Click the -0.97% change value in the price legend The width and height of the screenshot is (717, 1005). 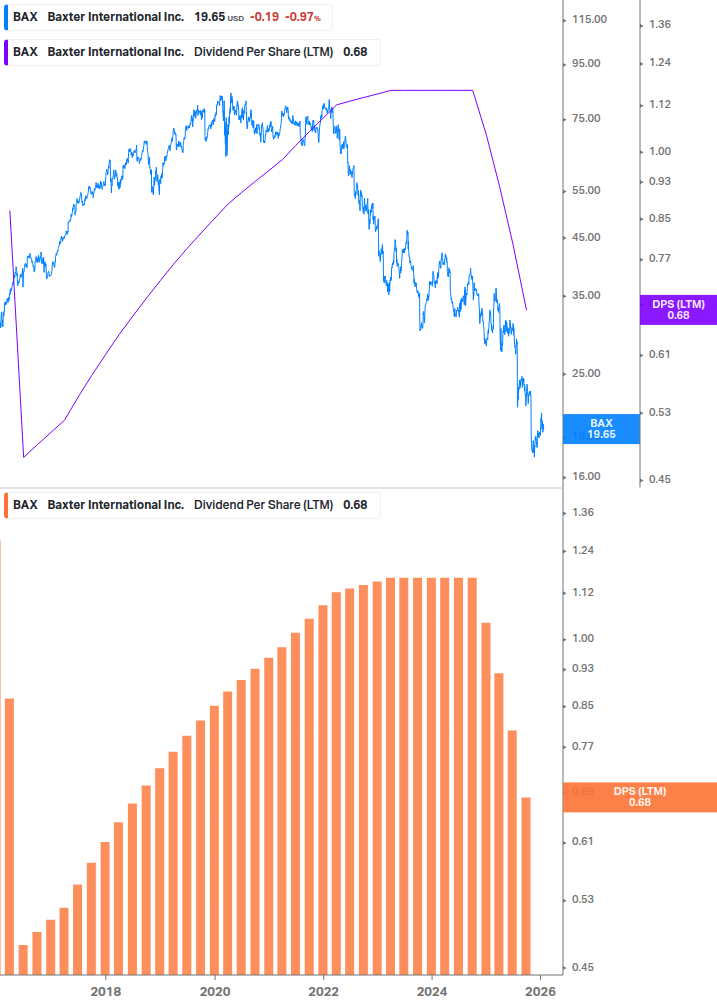(303, 17)
